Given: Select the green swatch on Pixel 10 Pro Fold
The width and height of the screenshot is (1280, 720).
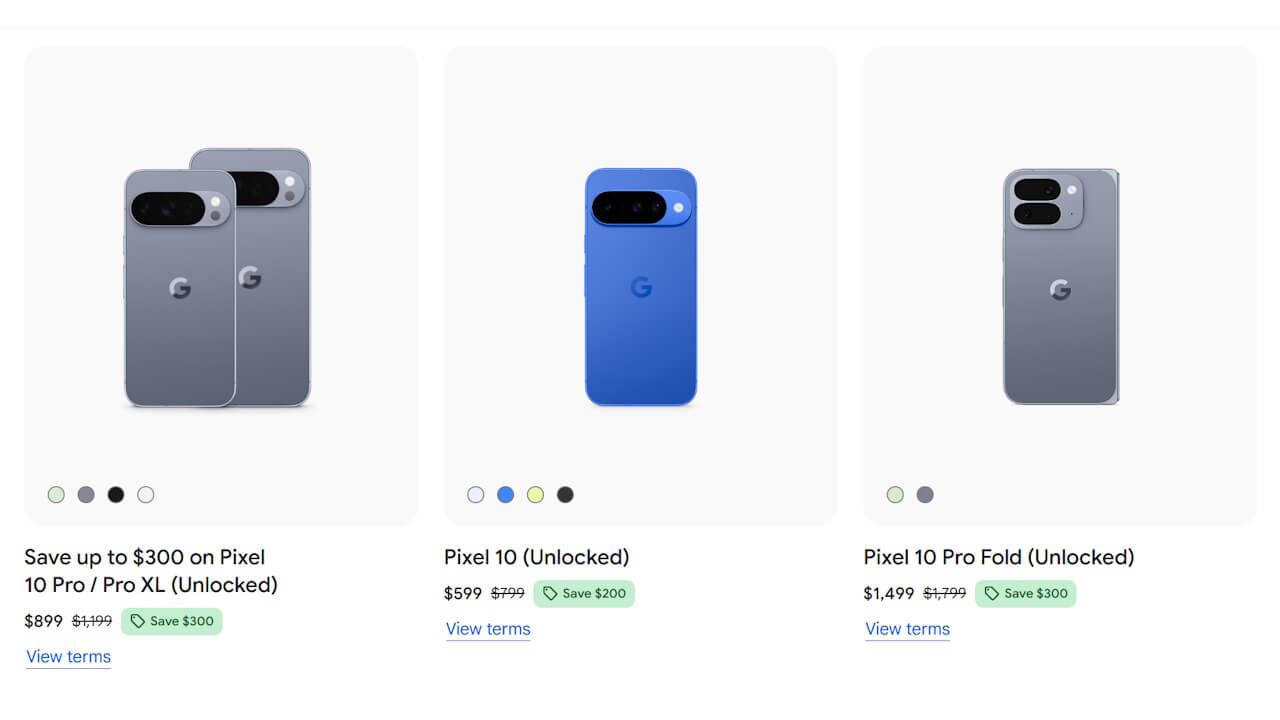Looking at the screenshot, I should pyautogui.click(x=895, y=494).
